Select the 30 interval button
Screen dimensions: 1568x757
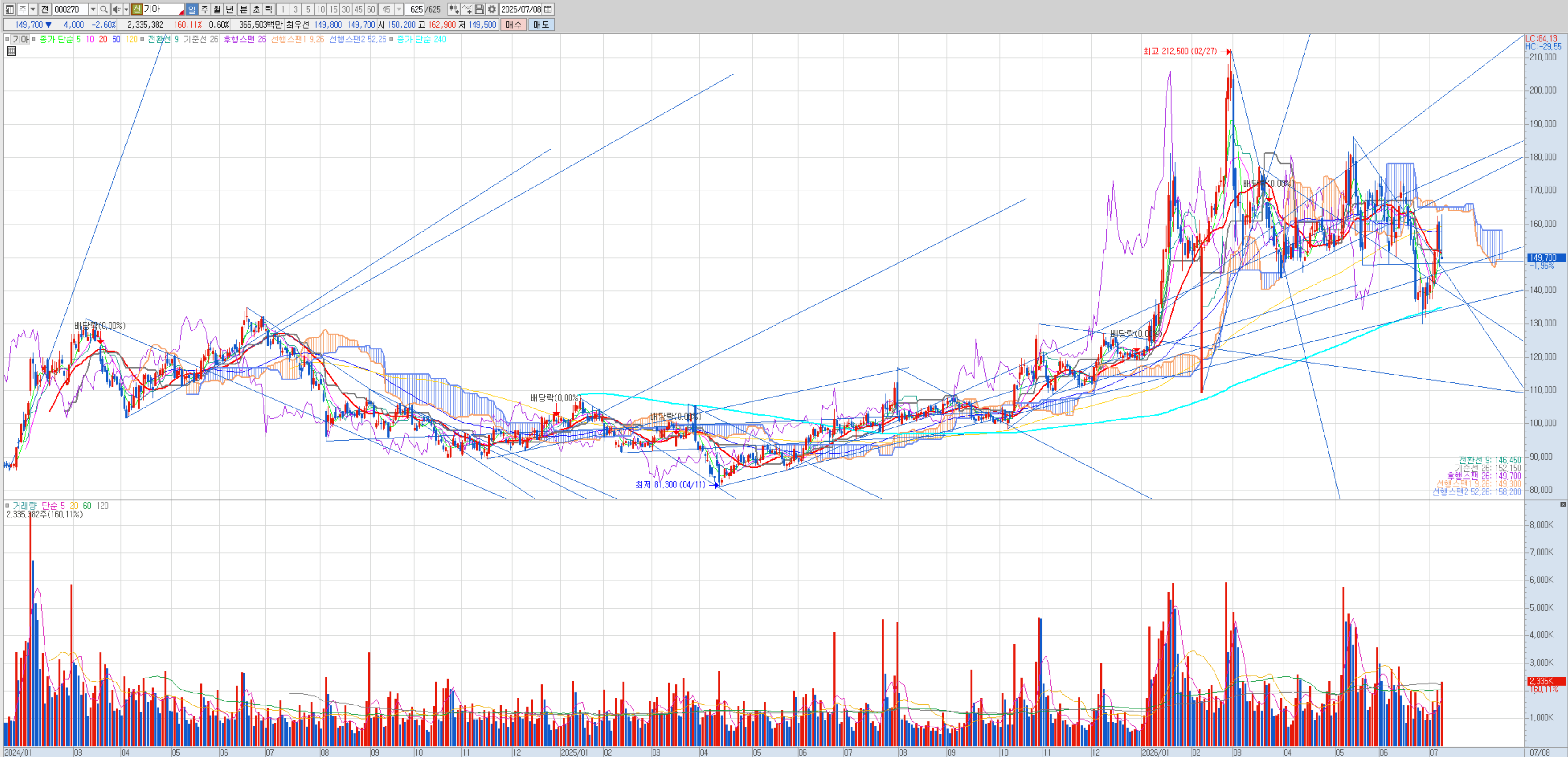(x=346, y=9)
